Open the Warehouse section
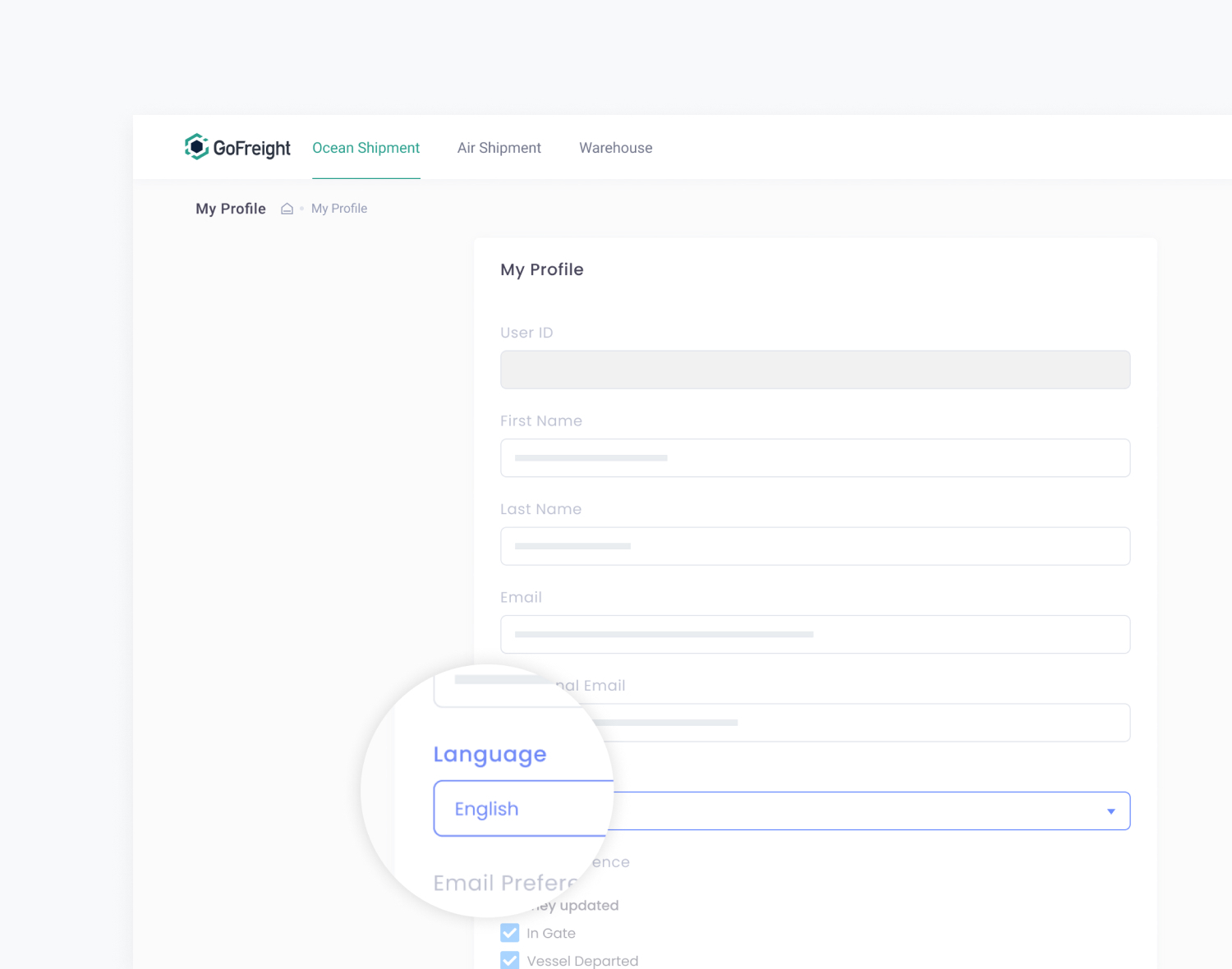Screen dimensions: 1232x969 point(615,148)
